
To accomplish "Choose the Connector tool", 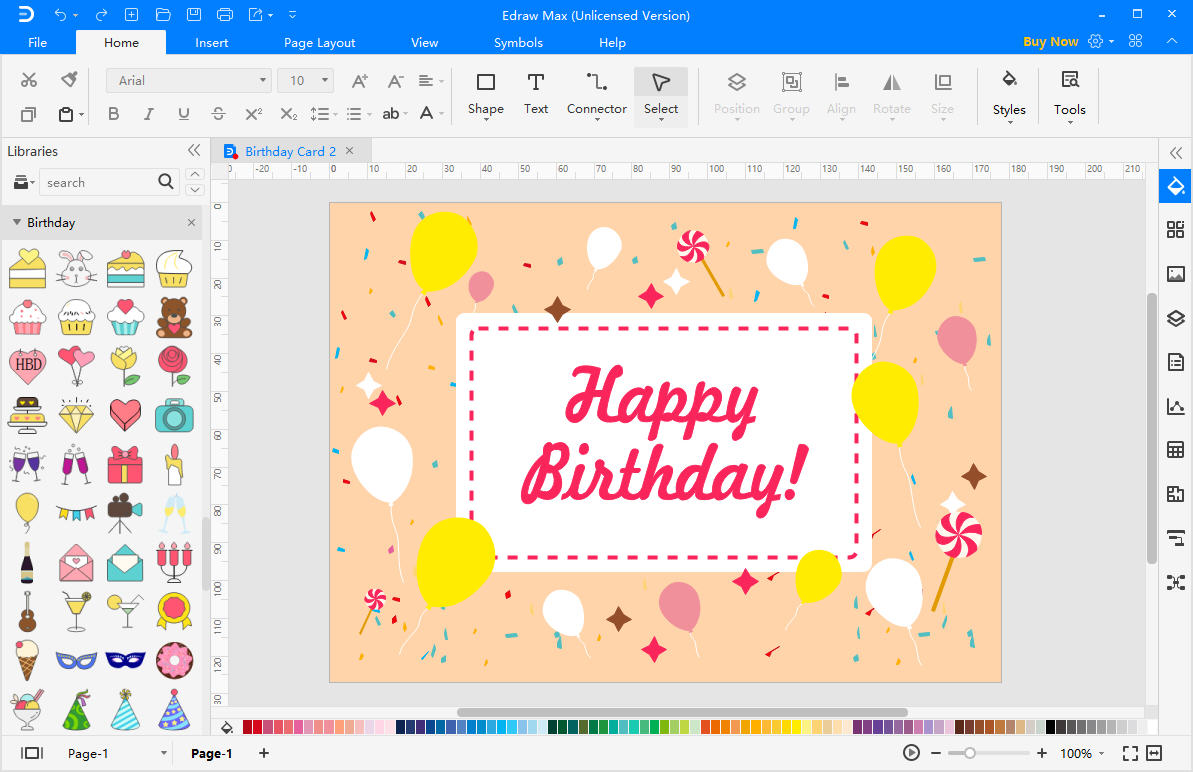I will (596, 93).
